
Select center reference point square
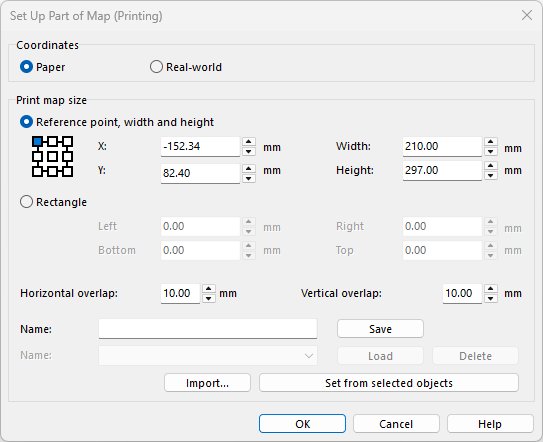pos(52,157)
